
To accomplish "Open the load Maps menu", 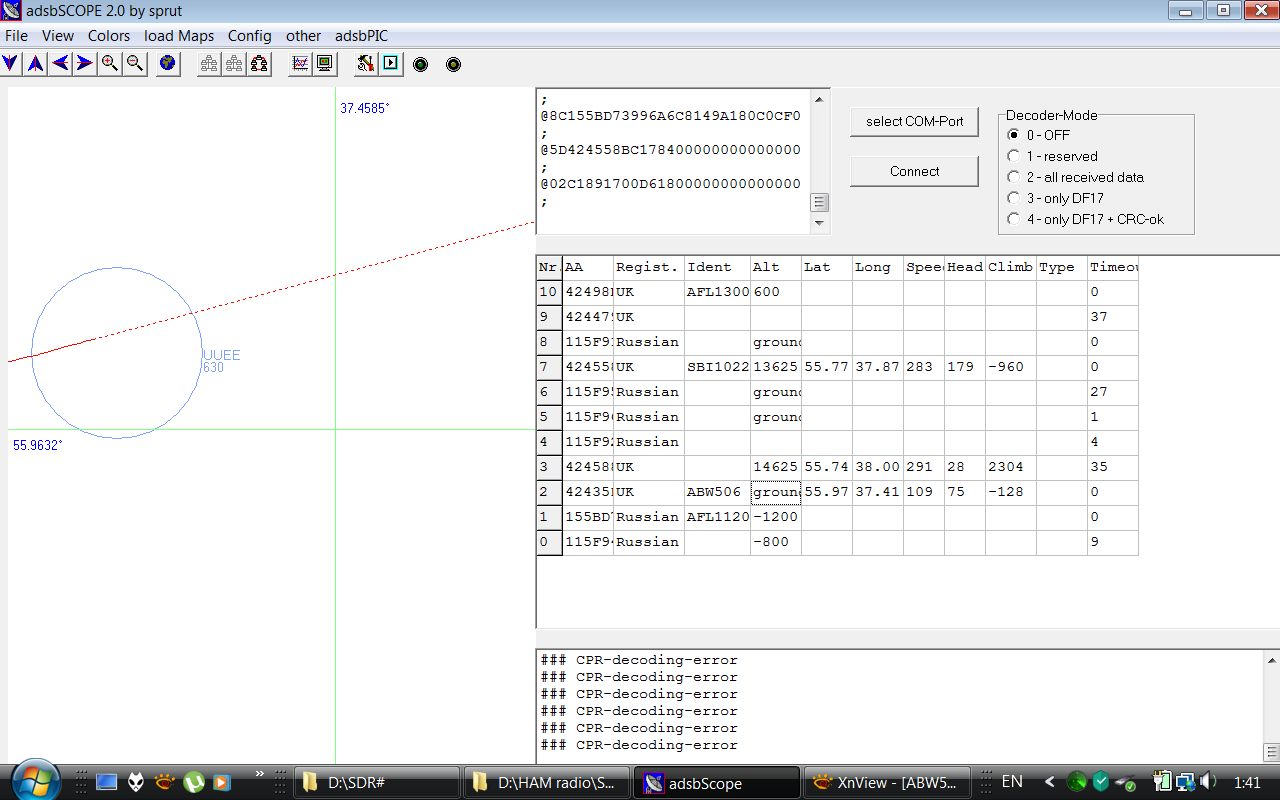I will coord(179,36).
